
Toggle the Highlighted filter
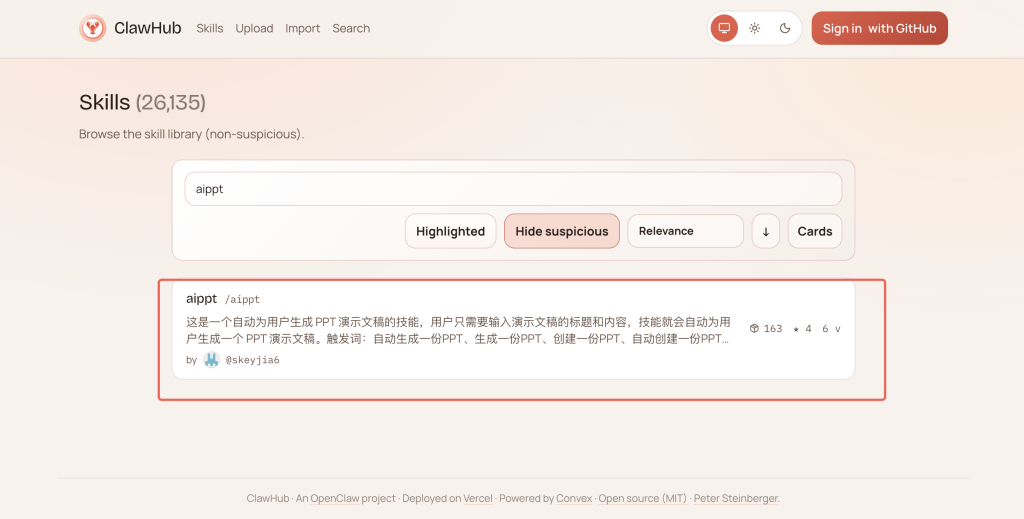pos(450,231)
